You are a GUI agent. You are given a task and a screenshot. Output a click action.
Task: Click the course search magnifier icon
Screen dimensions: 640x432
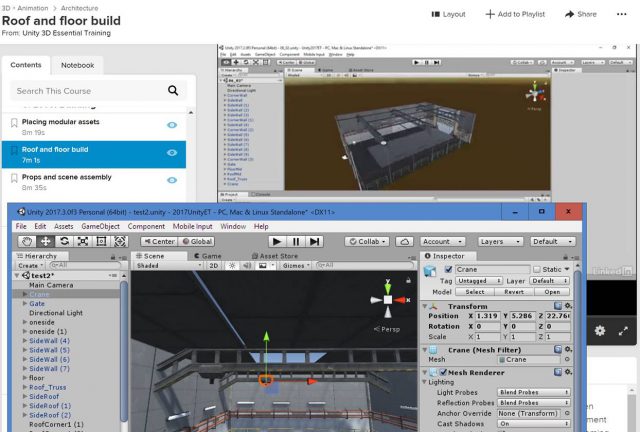click(173, 91)
